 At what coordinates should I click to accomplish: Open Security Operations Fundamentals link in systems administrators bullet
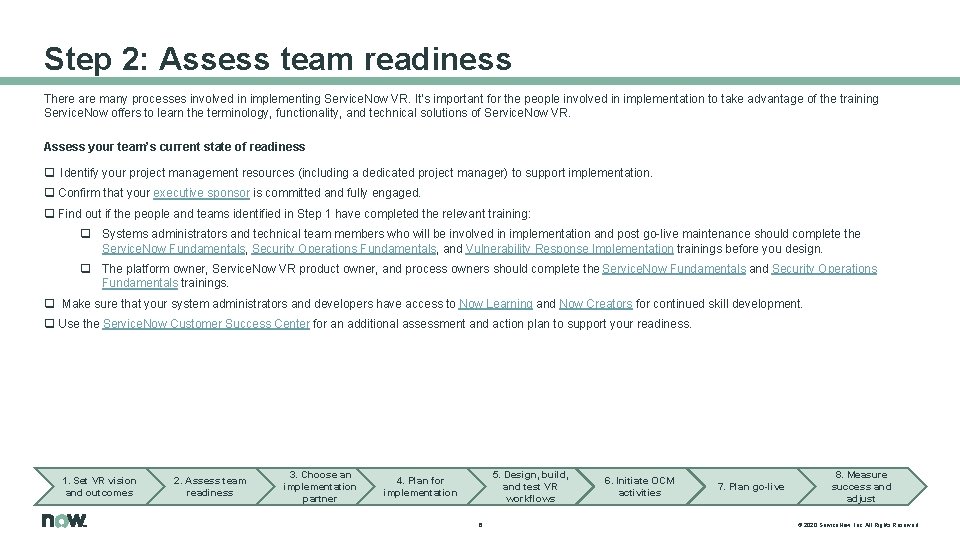coord(343,249)
